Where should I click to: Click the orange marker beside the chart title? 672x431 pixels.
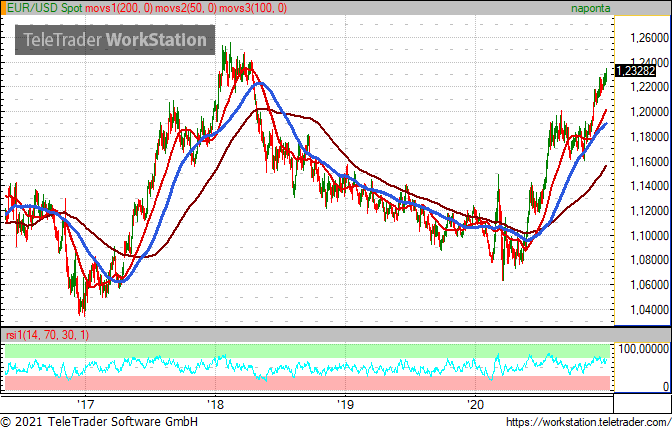click(3, 8)
